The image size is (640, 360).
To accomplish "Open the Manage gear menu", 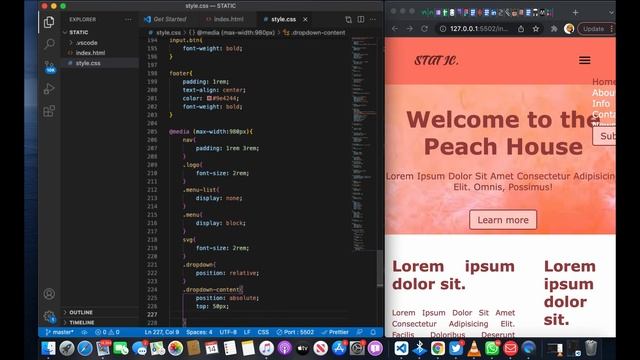I will click(49, 316).
